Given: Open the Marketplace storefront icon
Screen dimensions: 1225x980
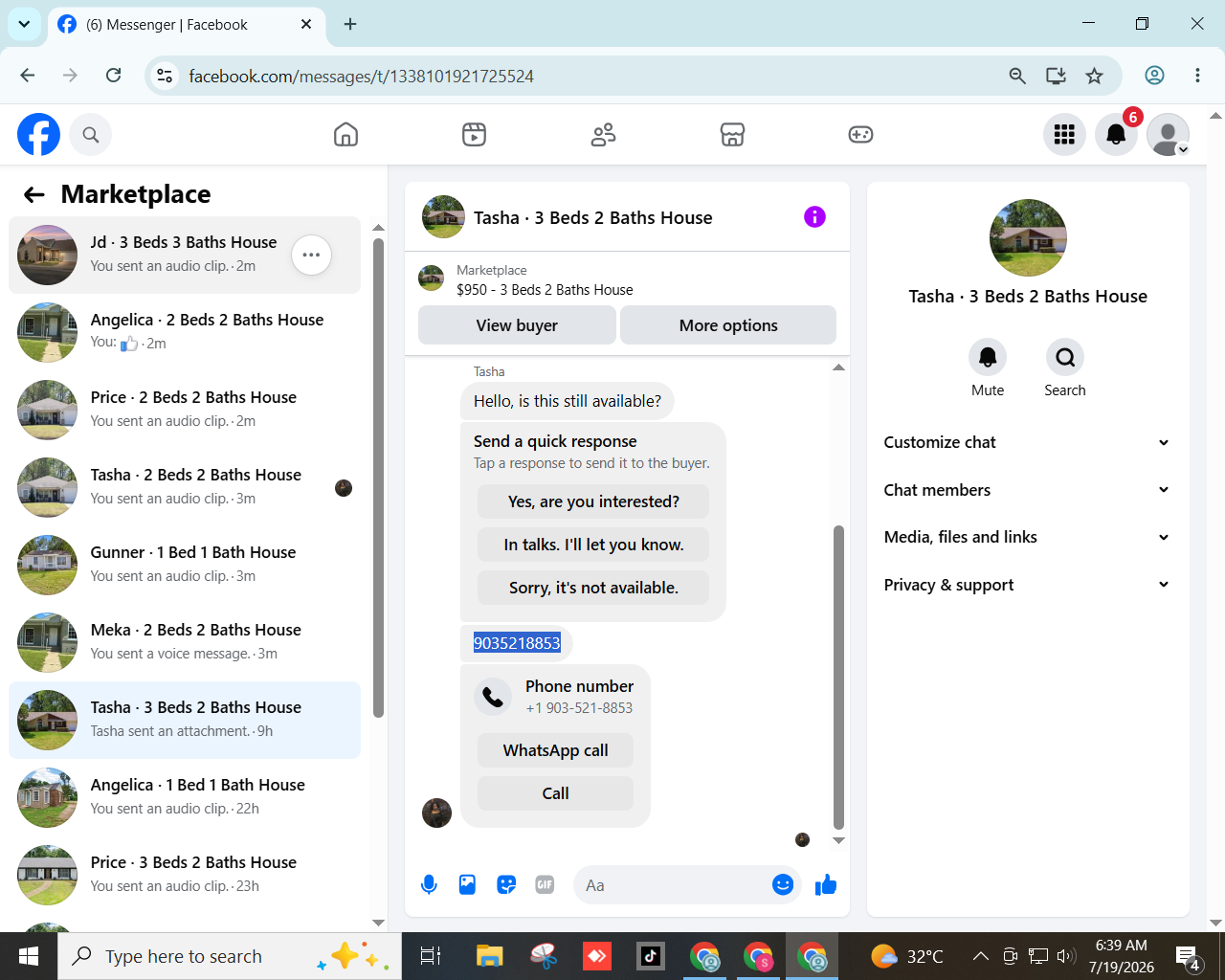Looking at the screenshot, I should click(732, 135).
